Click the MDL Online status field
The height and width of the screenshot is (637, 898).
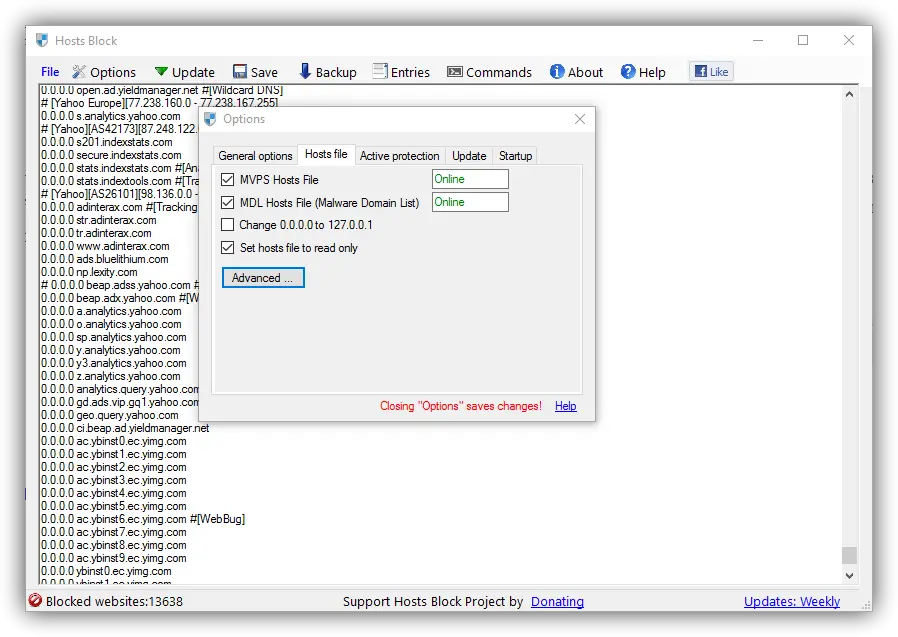pos(470,202)
